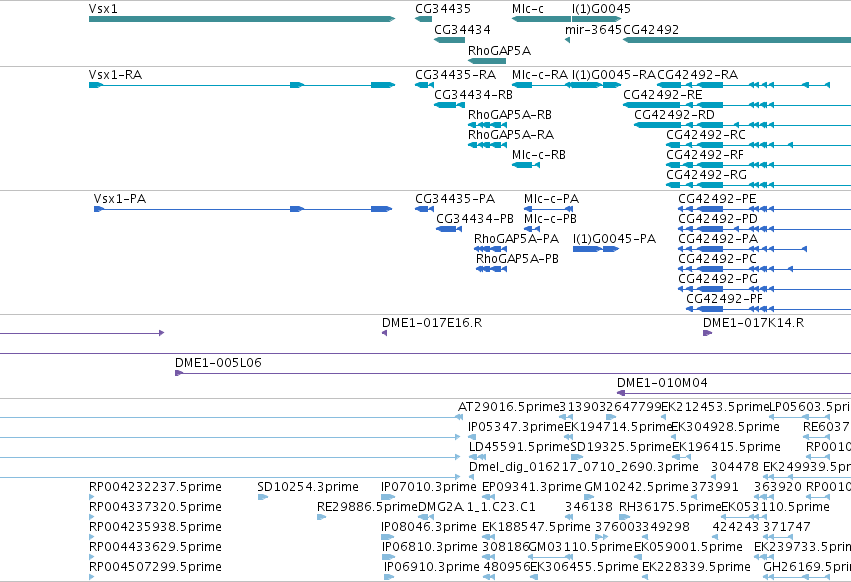Select the RP004507299.5prime EST label
Image resolution: width=851 pixels, height=582 pixels.
(x=155, y=567)
